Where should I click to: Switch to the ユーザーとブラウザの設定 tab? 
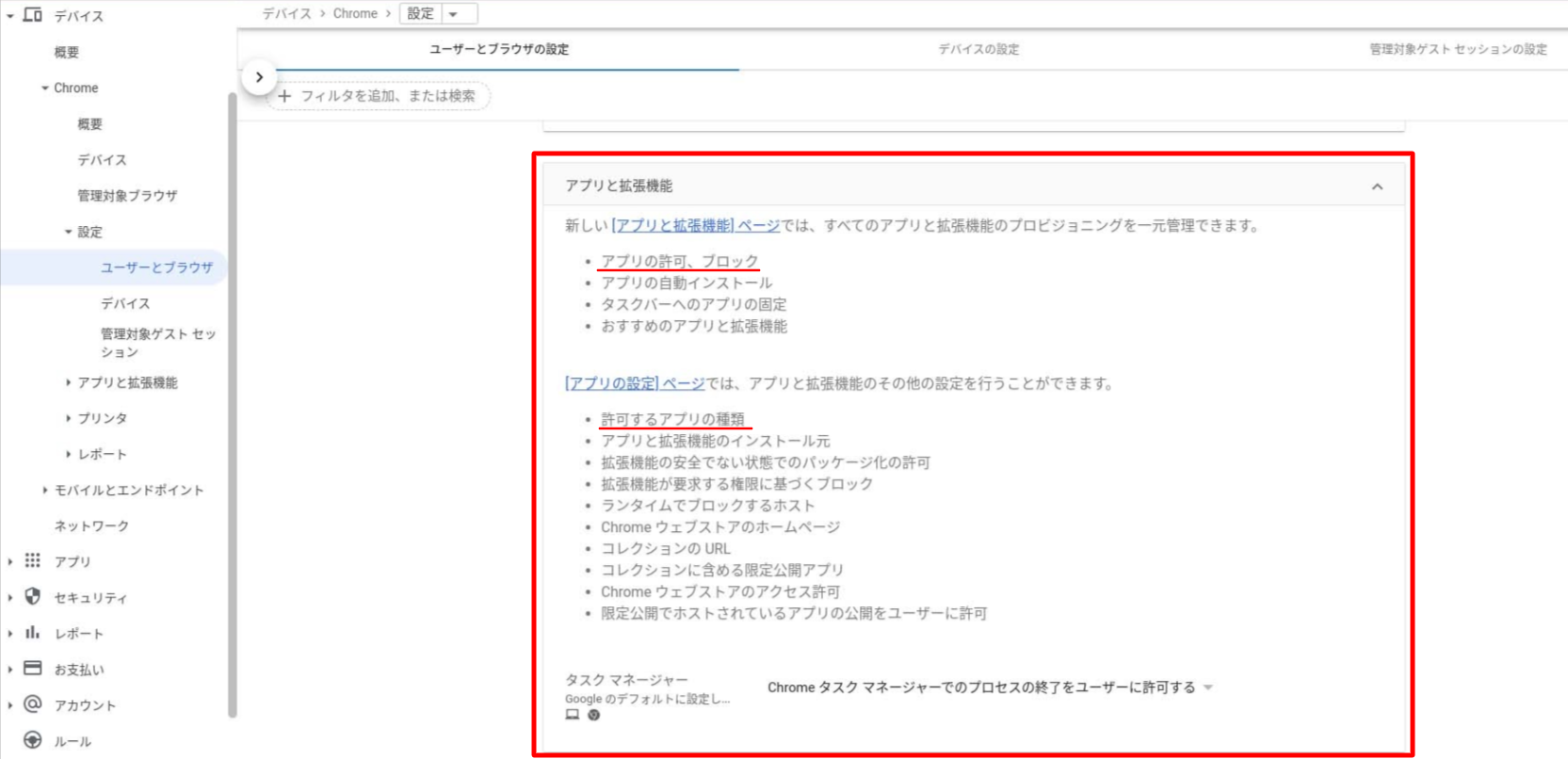[x=499, y=49]
